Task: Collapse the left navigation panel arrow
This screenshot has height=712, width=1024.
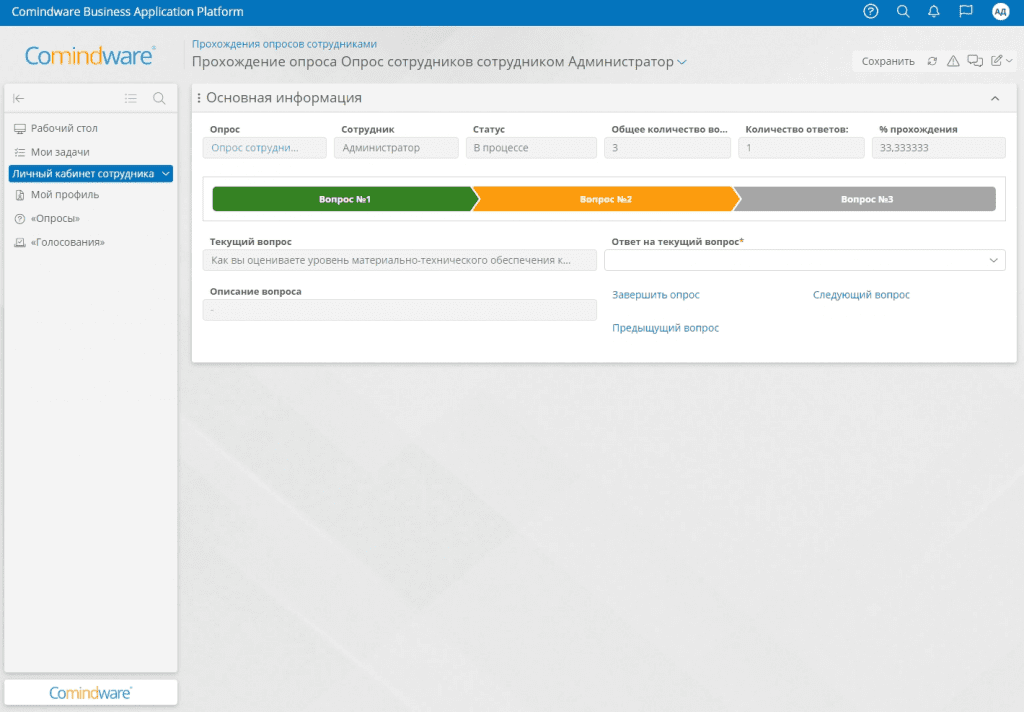Action: (18, 98)
